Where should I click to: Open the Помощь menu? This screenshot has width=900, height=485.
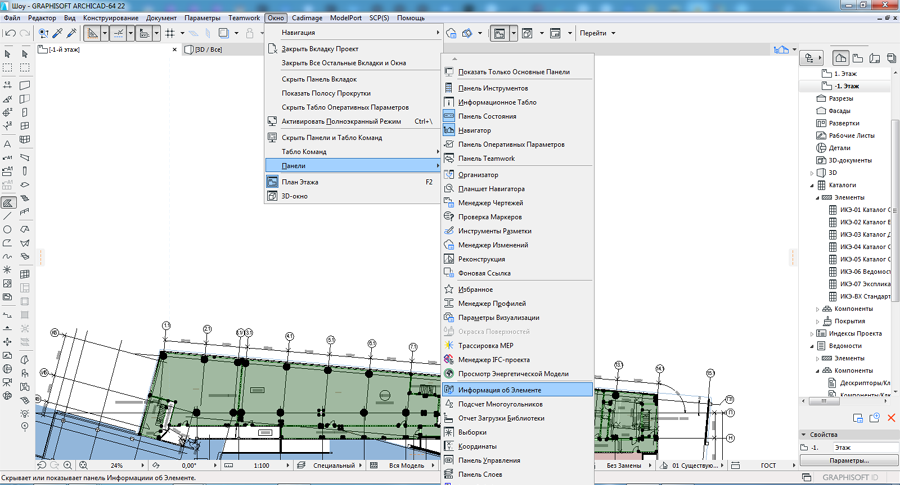411,18
